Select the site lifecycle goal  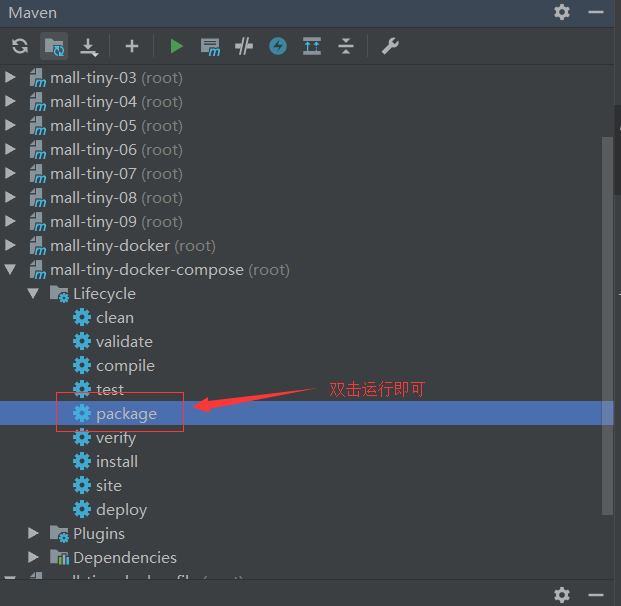[109, 486]
